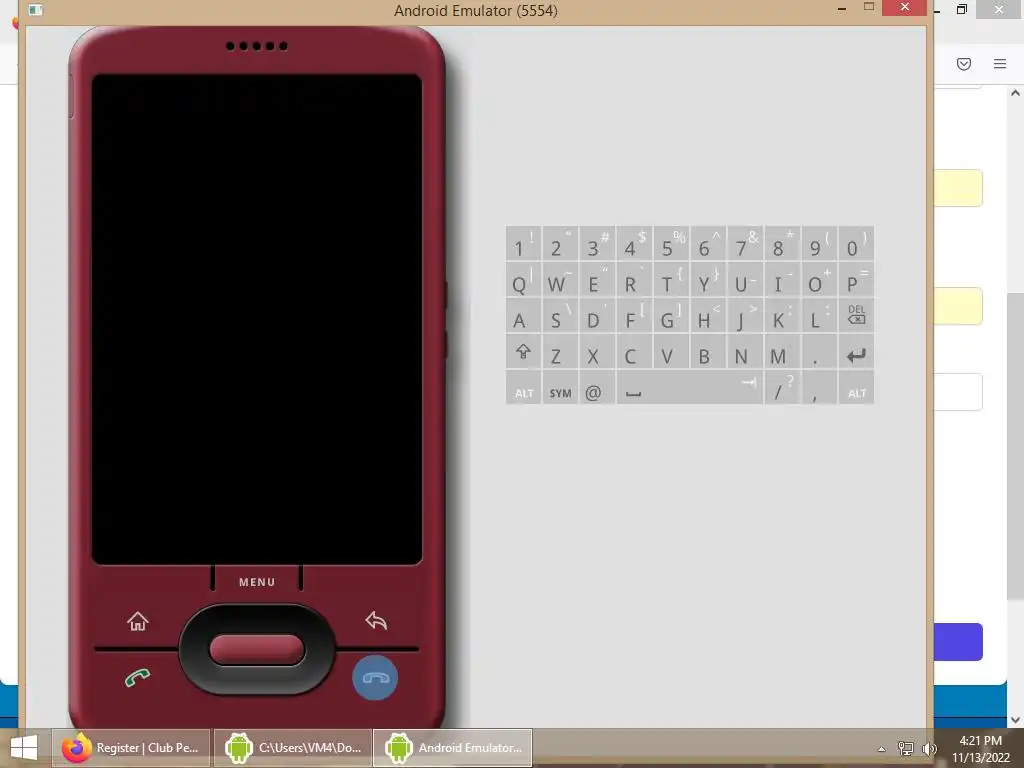The image size is (1024, 768).
Task: Click the blue End Call button
Action: click(376, 678)
